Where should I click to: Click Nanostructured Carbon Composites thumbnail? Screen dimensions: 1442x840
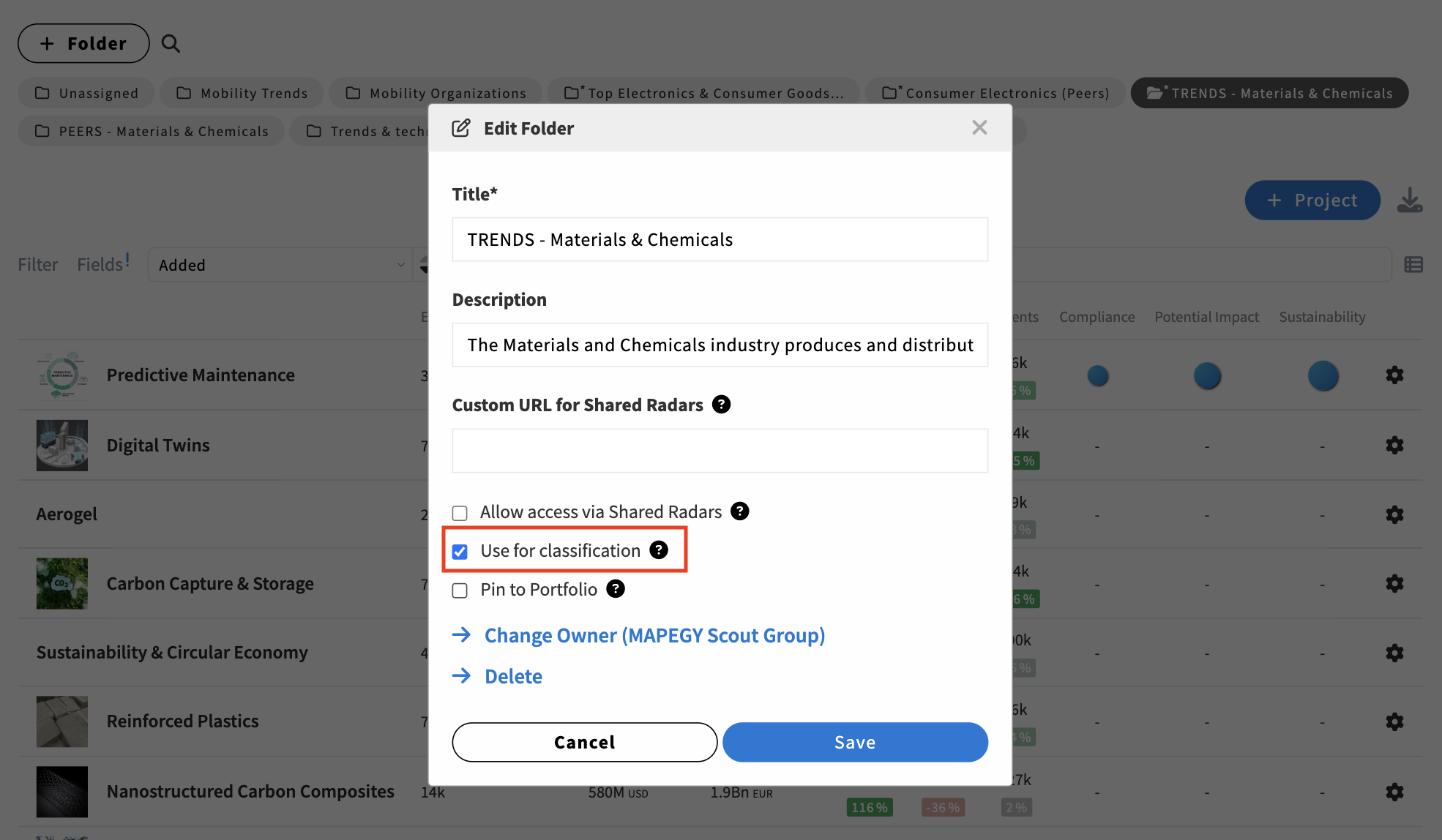tap(62, 792)
